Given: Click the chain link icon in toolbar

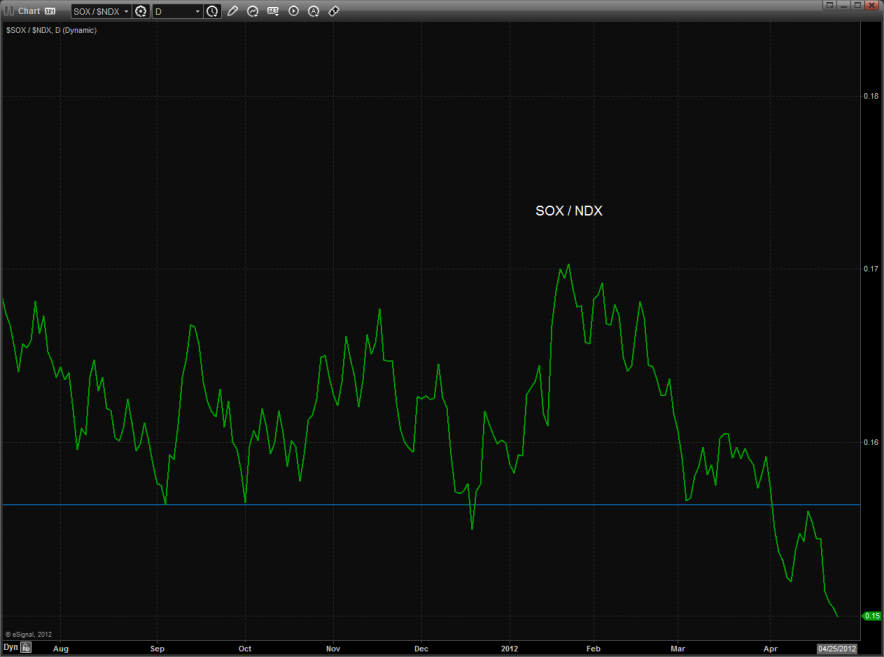Looking at the screenshot, I should point(333,11).
